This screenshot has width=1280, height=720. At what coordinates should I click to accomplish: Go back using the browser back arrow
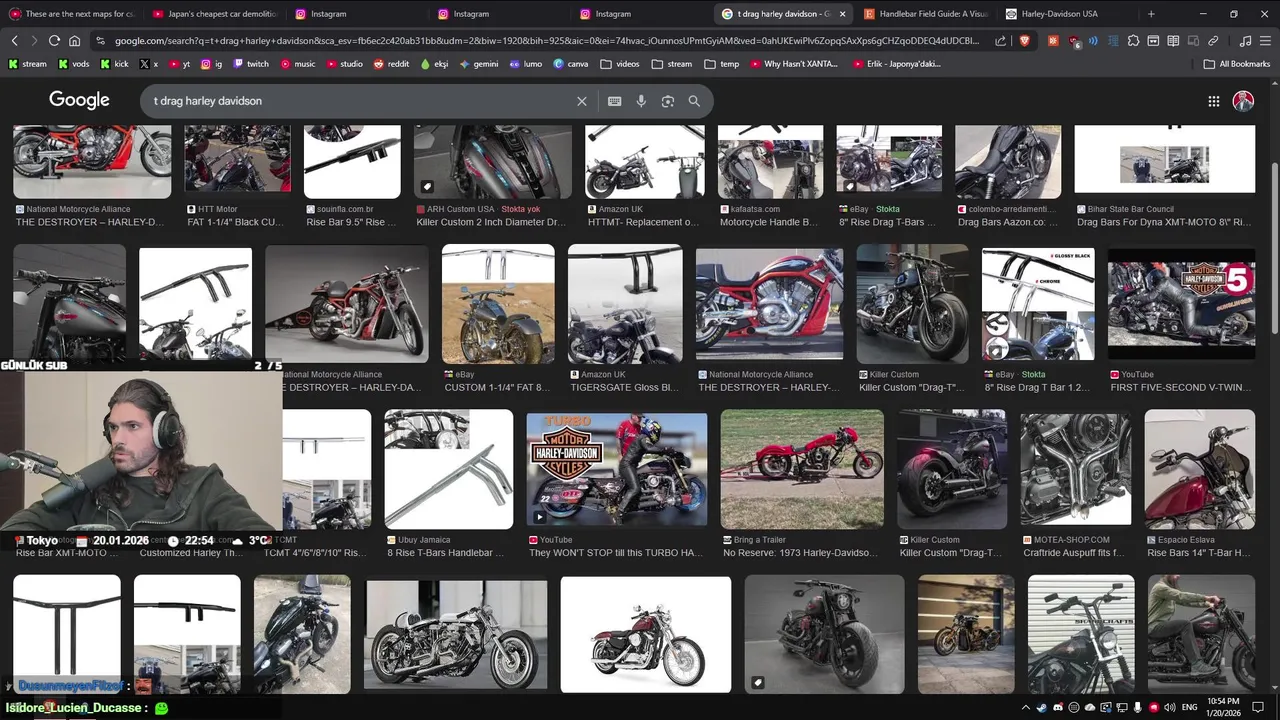pyautogui.click(x=14, y=41)
